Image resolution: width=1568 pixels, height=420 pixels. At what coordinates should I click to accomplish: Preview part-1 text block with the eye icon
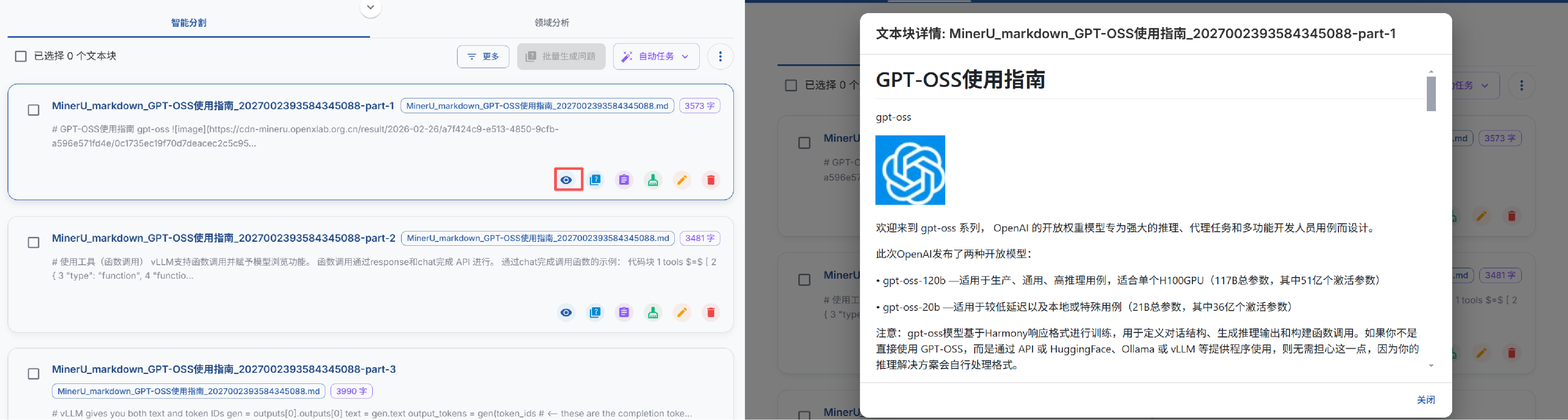pos(567,180)
